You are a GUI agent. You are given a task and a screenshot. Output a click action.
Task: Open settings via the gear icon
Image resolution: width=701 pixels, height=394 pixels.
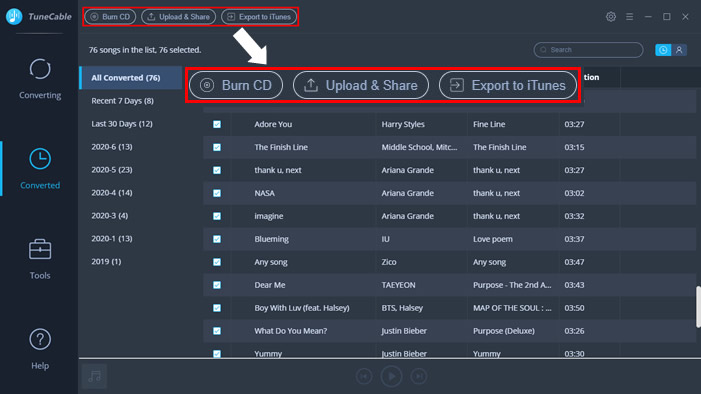coord(611,17)
